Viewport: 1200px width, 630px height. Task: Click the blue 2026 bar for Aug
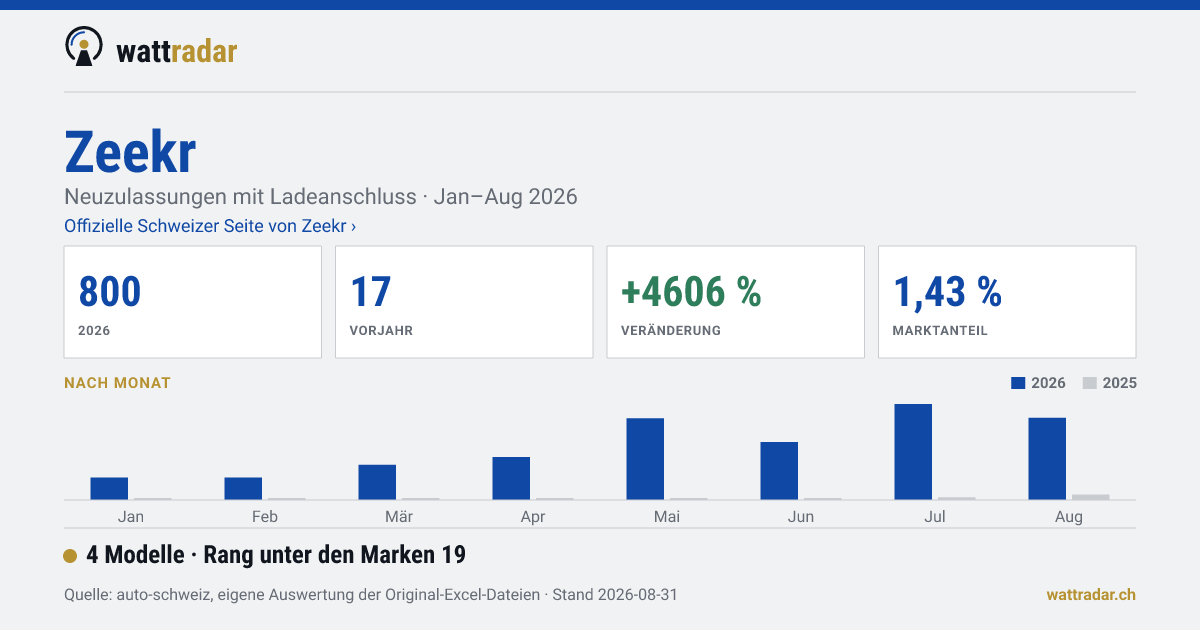(1047, 459)
